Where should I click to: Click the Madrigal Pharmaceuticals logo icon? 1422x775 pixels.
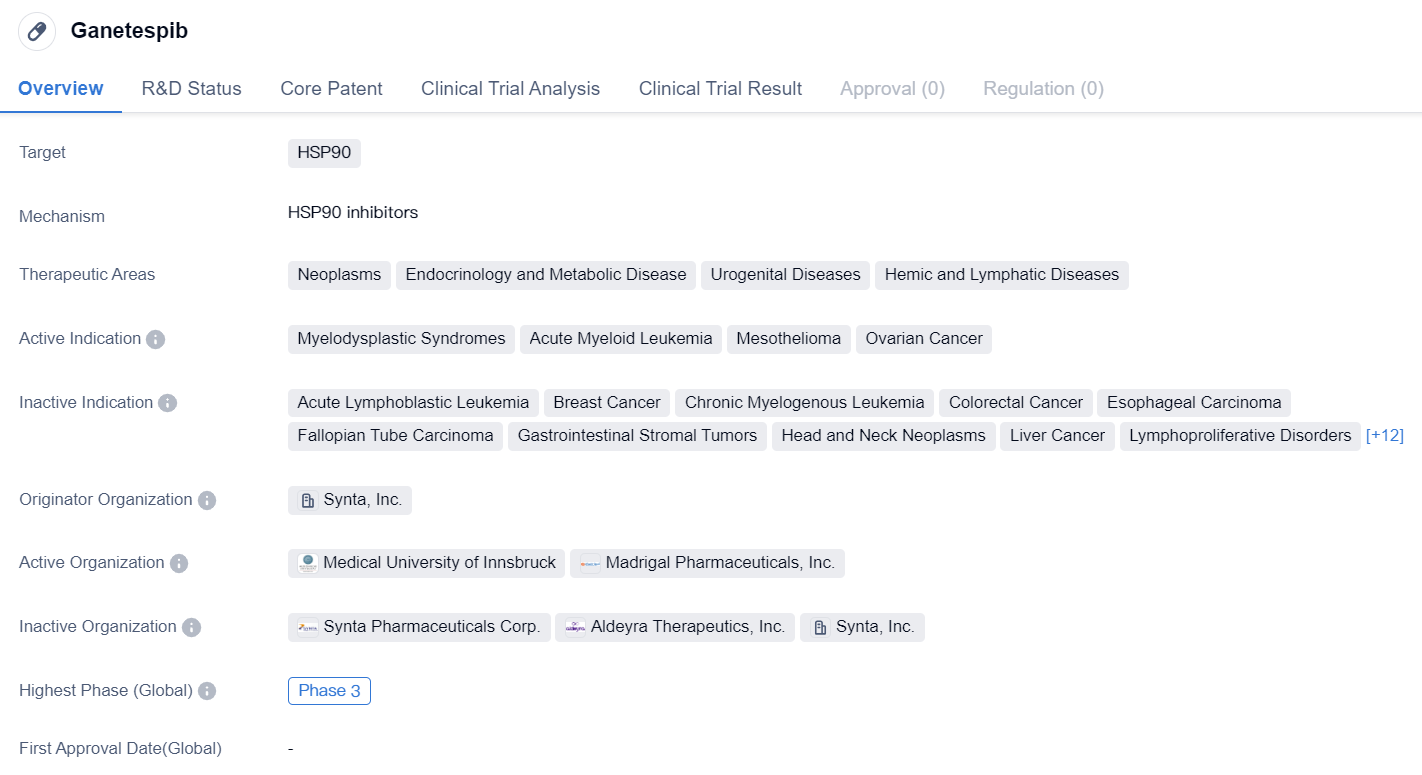[x=590, y=563]
